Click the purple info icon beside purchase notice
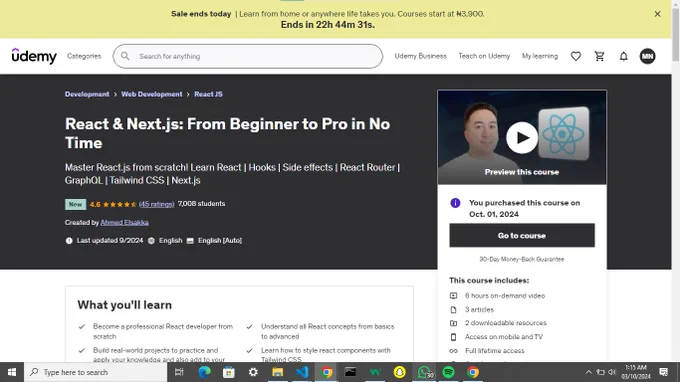This screenshot has height=382, width=680. coord(455,203)
